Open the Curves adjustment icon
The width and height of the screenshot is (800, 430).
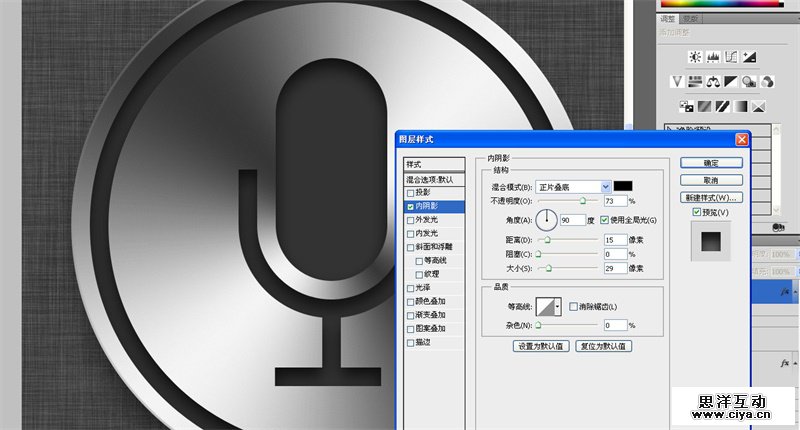733,57
